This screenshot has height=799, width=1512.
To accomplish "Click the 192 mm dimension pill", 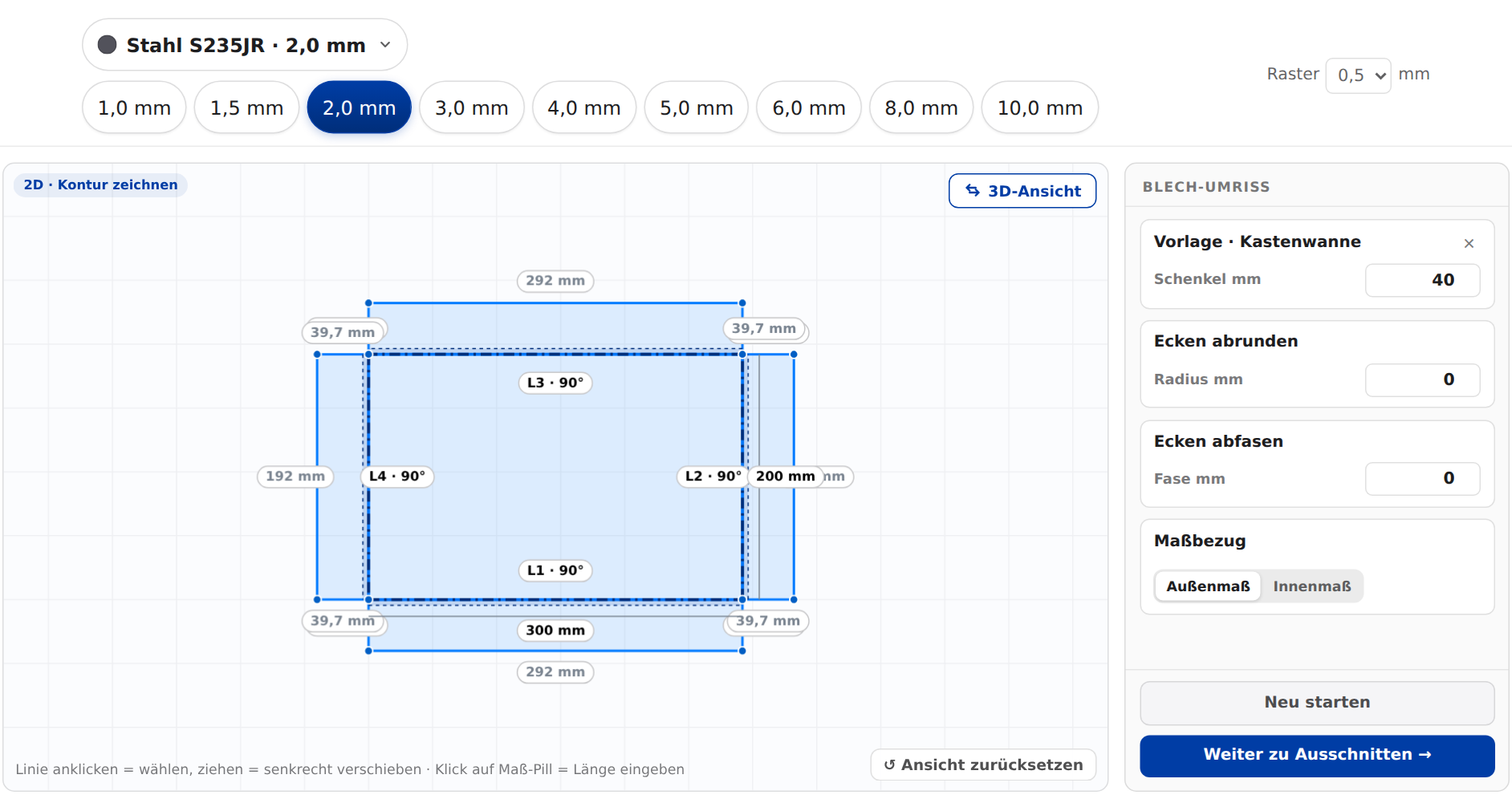I will 295,477.
